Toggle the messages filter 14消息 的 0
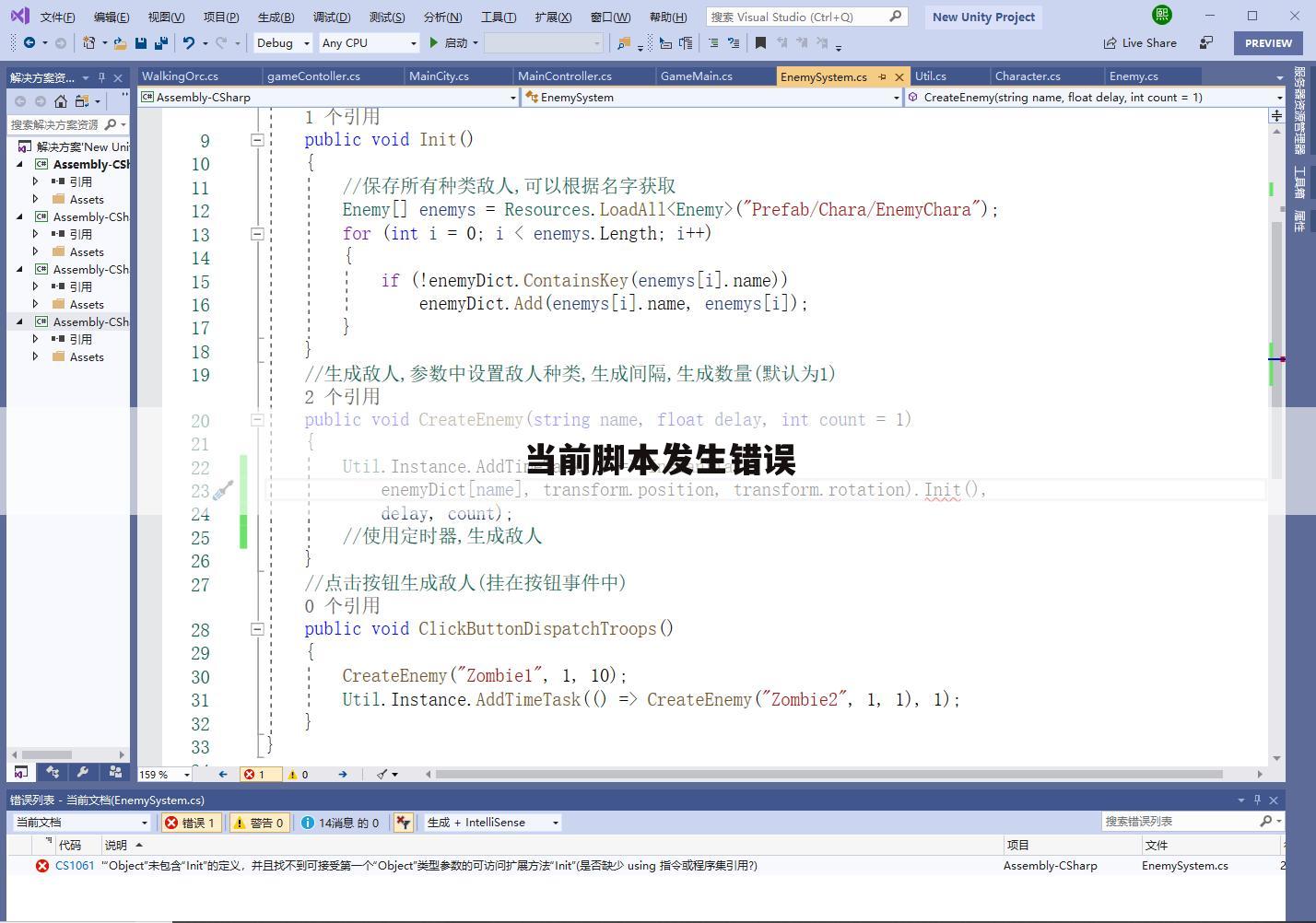1316x923 pixels. coord(340,823)
